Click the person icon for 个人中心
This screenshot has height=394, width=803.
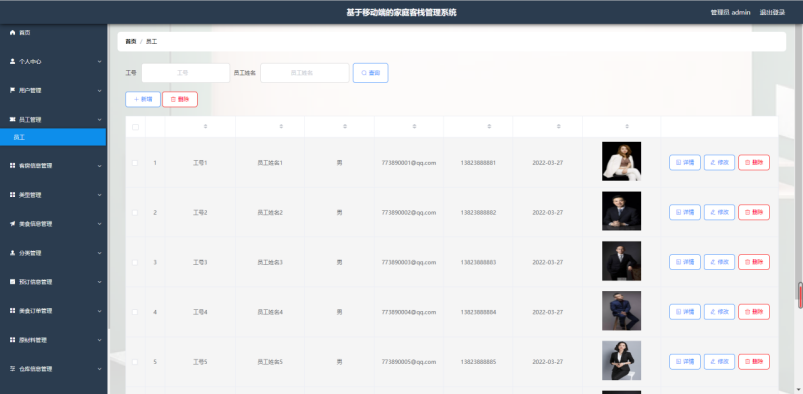point(13,61)
